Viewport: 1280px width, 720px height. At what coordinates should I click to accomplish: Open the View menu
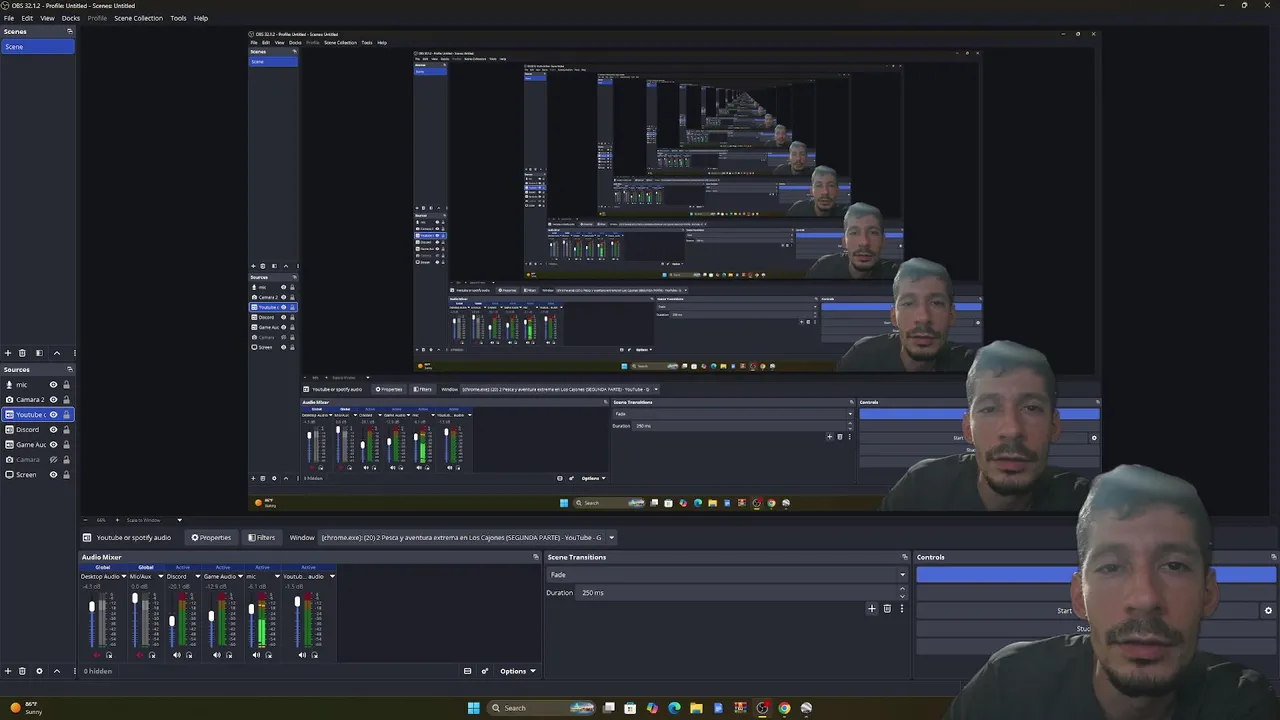point(47,18)
